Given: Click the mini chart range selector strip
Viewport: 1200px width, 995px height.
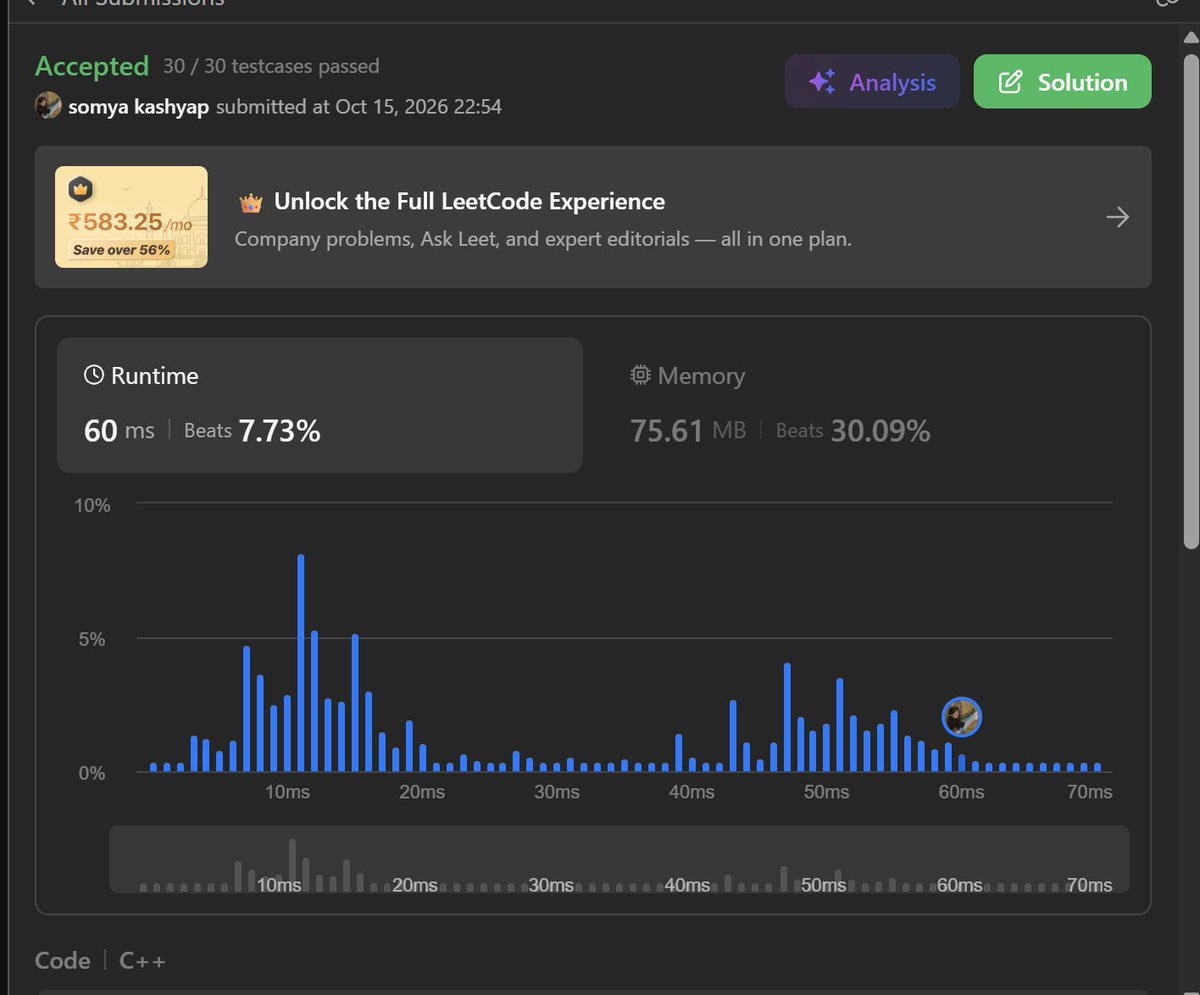Looking at the screenshot, I should click(619, 859).
